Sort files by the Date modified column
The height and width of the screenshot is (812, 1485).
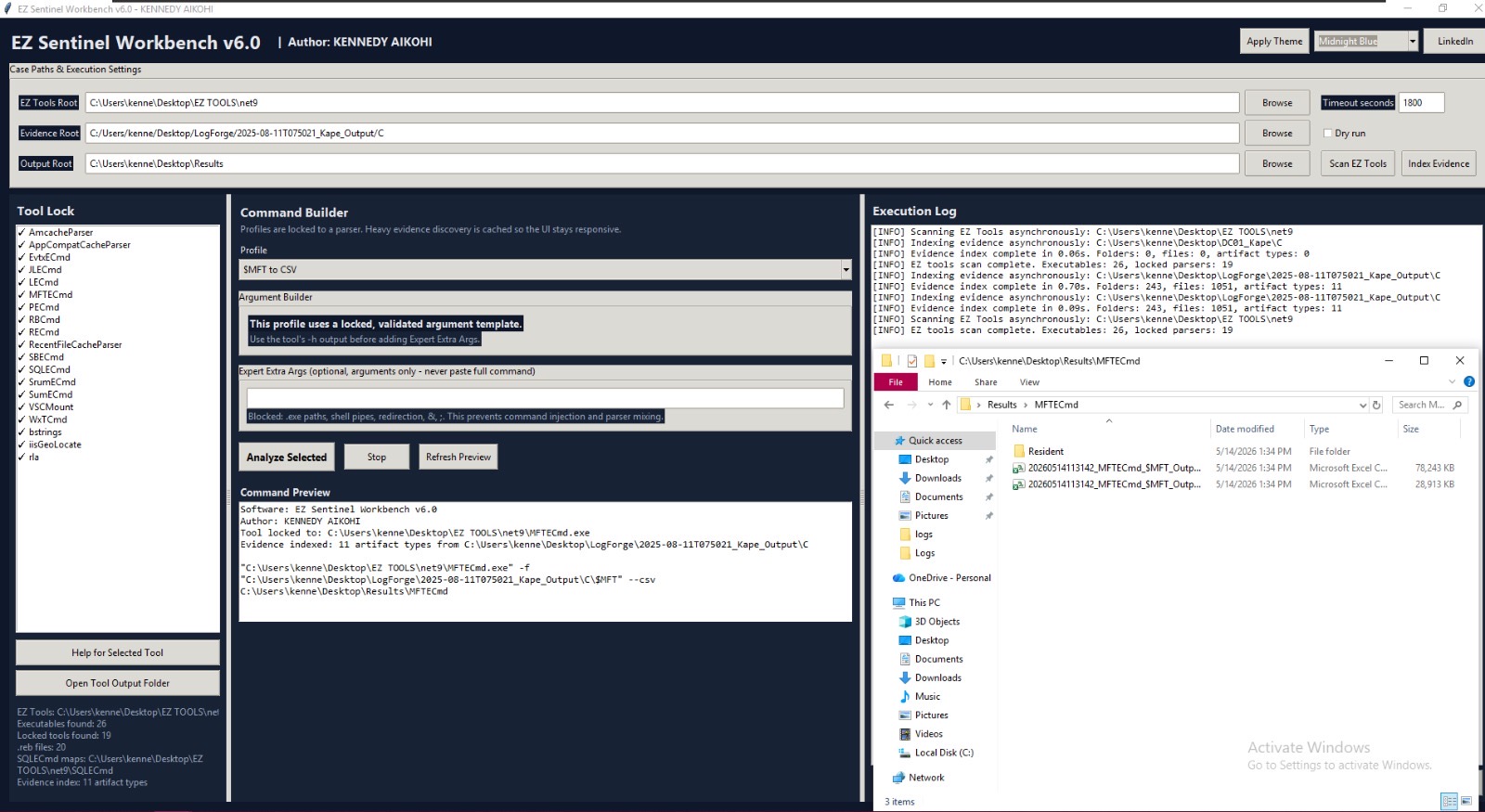tap(1245, 429)
